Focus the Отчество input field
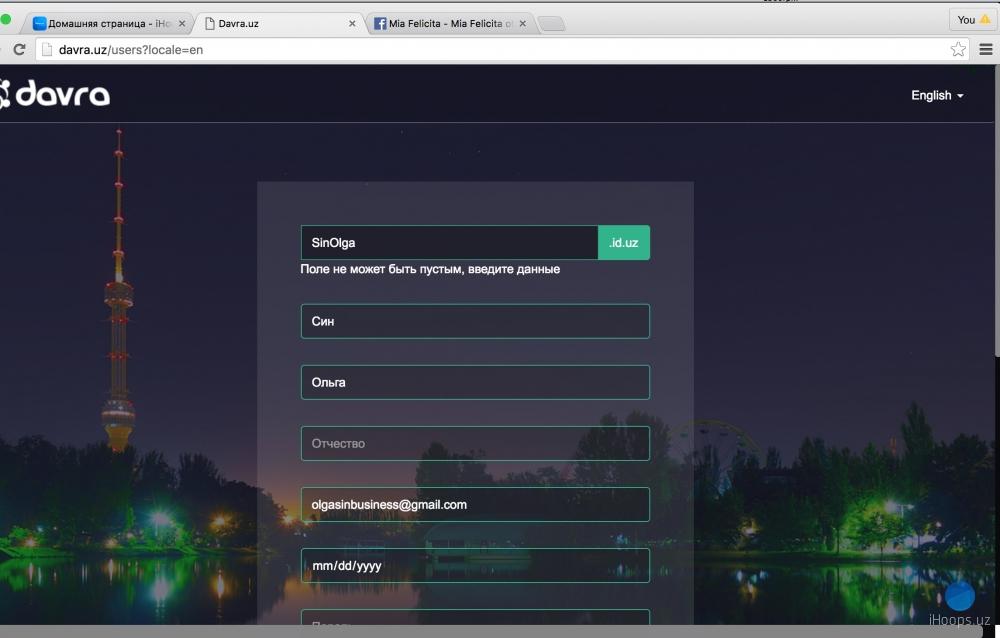The image size is (1000, 638). (475, 443)
